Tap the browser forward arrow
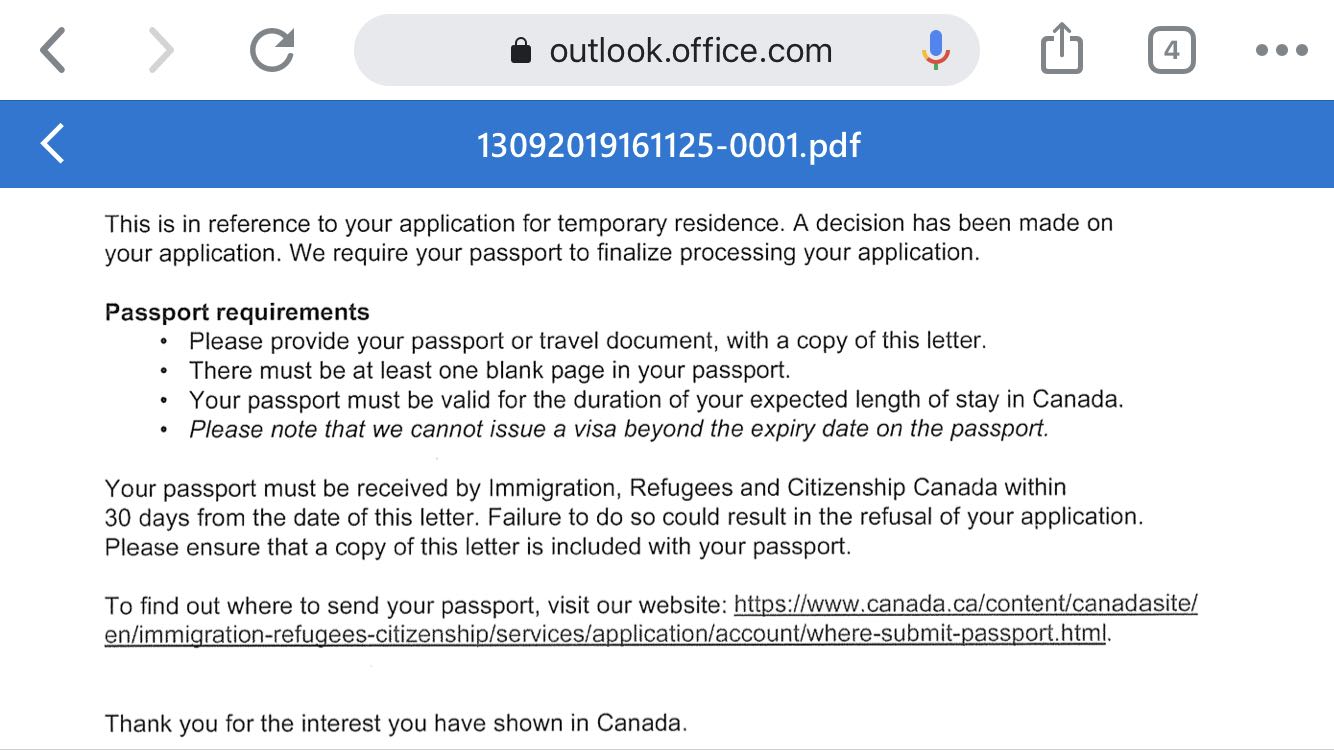 (x=160, y=50)
